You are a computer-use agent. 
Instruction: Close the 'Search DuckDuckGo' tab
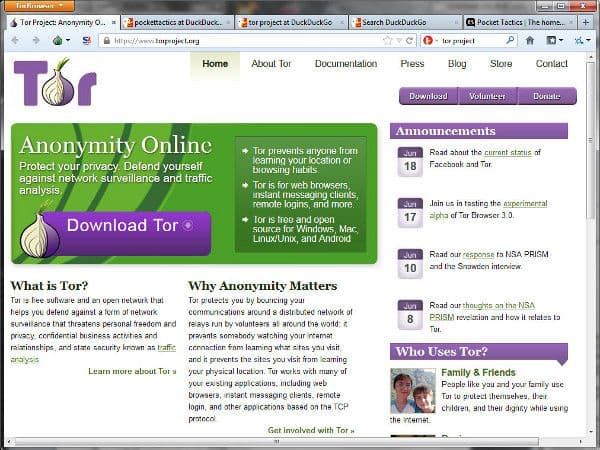(457, 23)
